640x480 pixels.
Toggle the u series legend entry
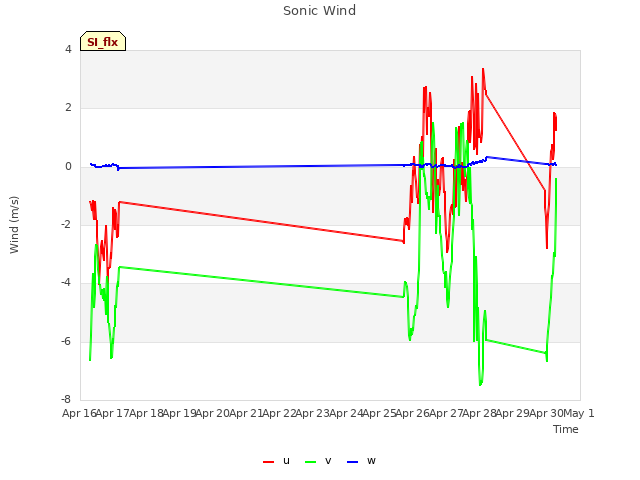click(276, 461)
